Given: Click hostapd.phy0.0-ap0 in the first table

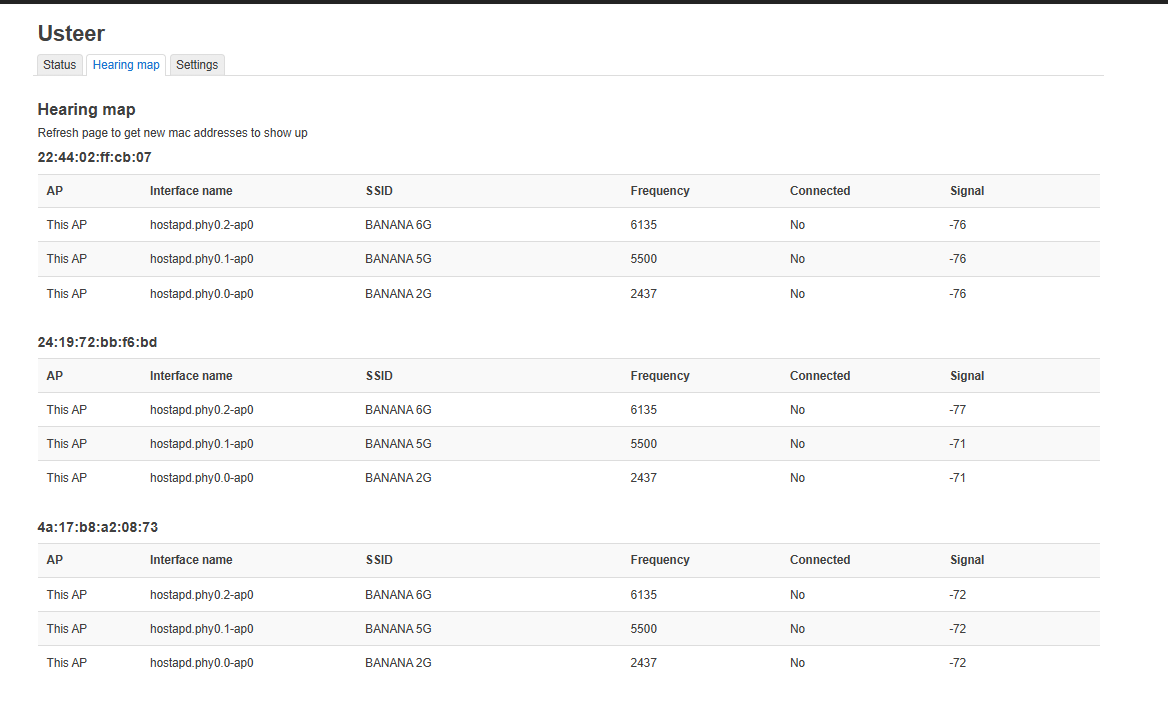Looking at the screenshot, I should tap(201, 294).
